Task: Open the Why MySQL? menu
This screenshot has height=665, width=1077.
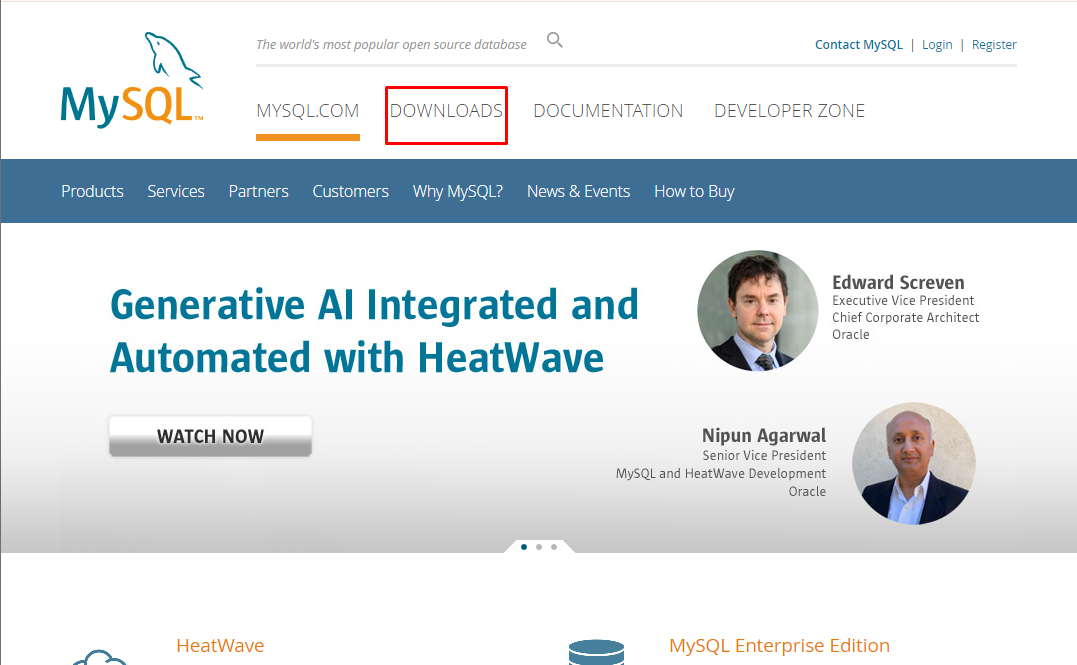Action: pyautogui.click(x=457, y=191)
